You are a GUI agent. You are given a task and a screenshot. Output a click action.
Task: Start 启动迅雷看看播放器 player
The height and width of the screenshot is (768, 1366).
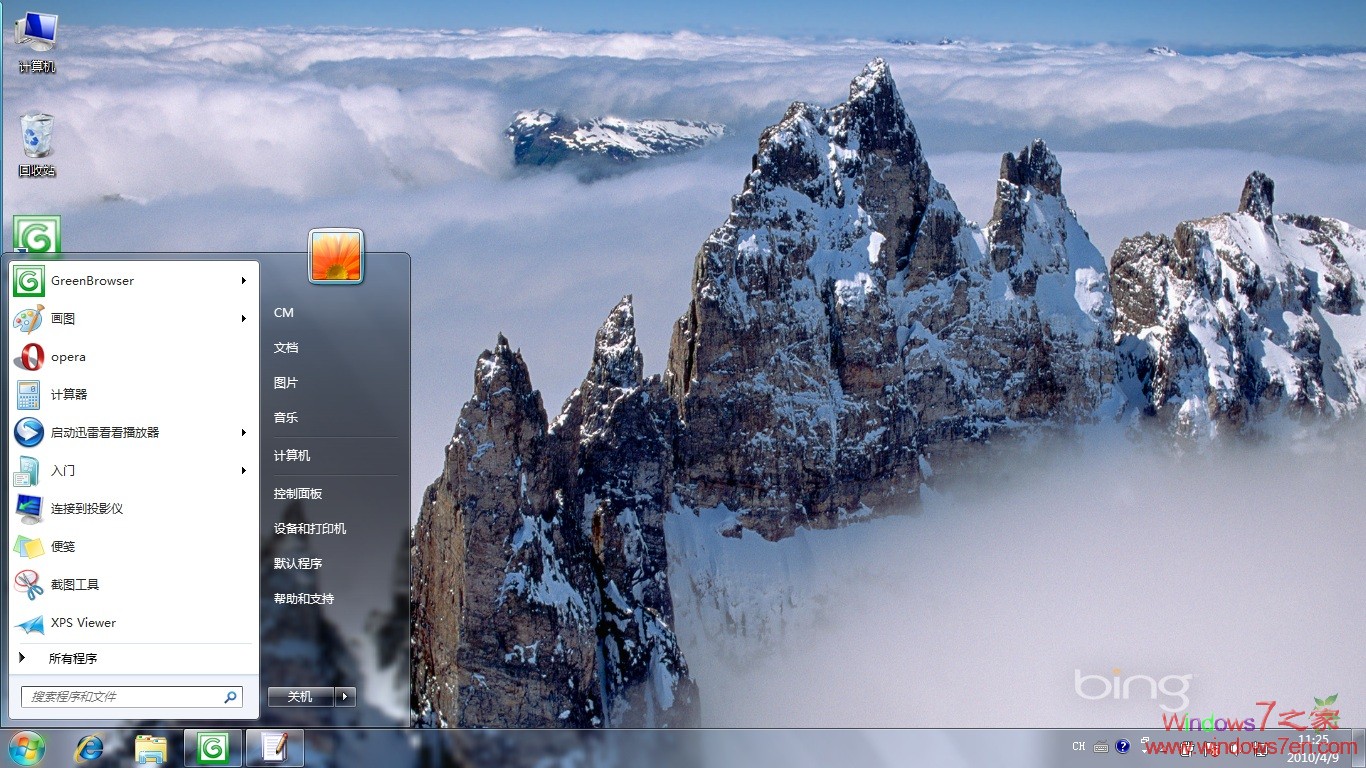132,433
